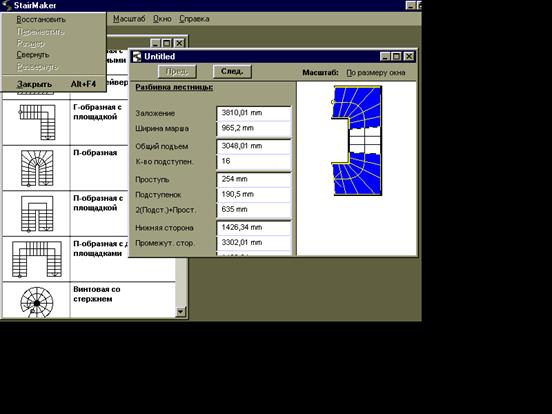Click the К-во подступен. field

point(254,162)
